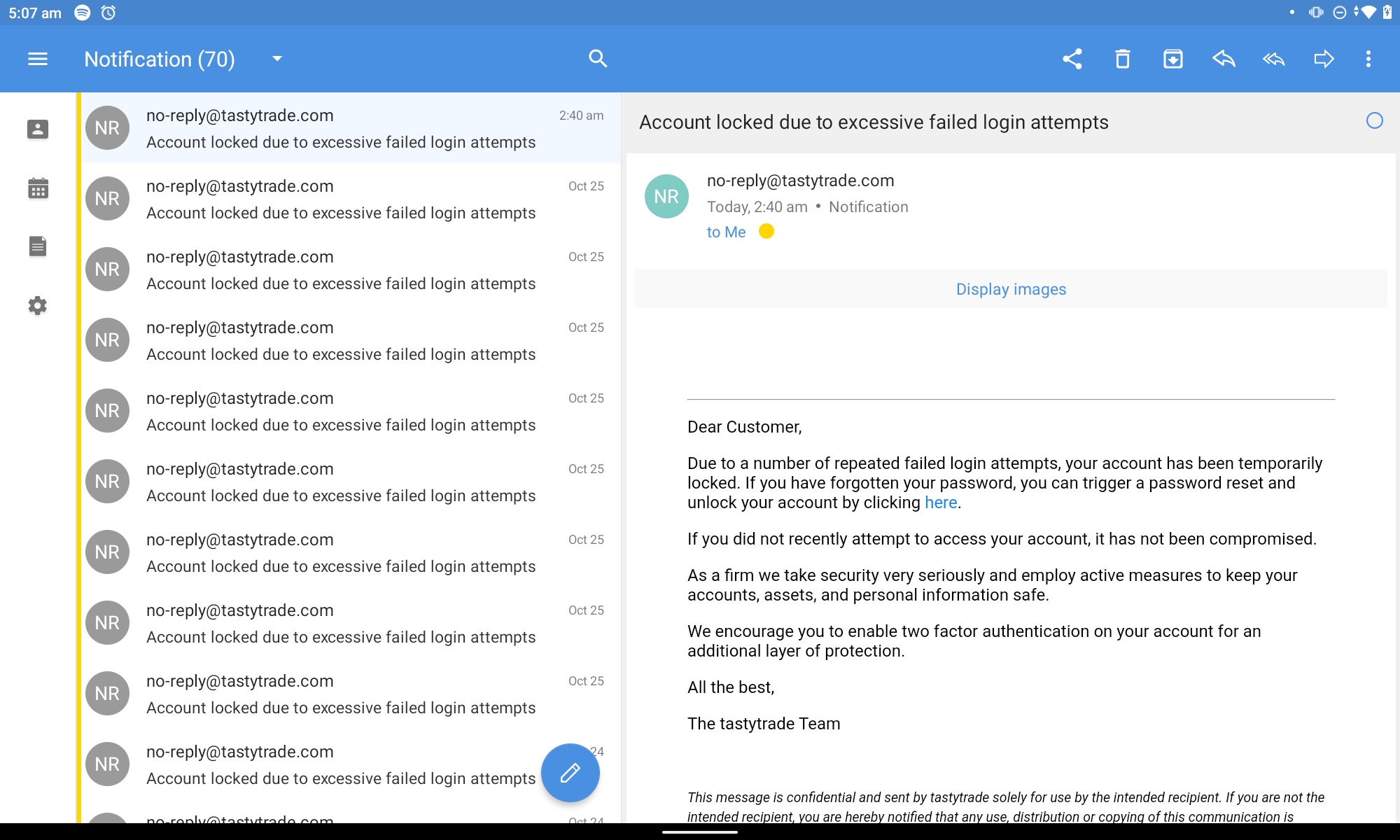This screenshot has width=1400, height=840.
Task: Click the battery status icon
Action: tap(1387, 13)
